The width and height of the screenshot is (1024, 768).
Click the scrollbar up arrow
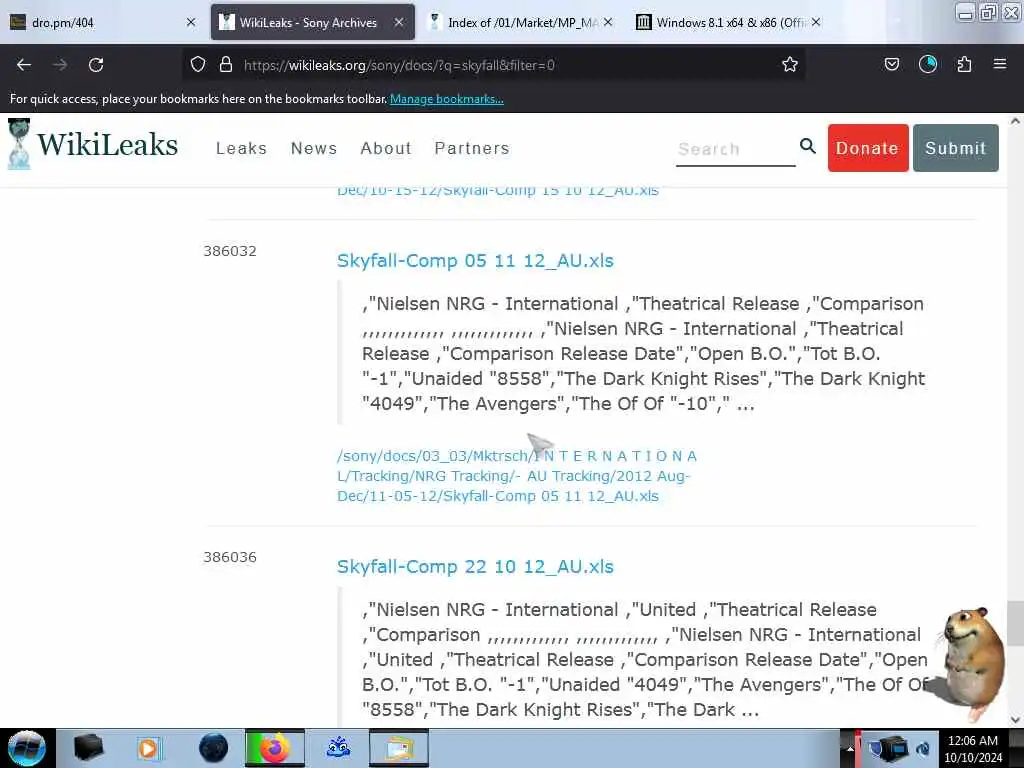pos(1015,121)
